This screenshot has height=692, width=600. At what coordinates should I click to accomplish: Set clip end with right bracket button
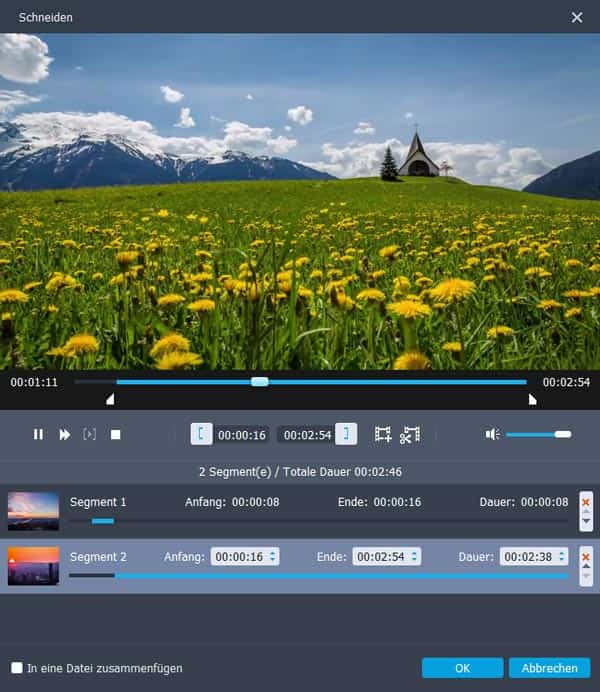[x=346, y=434]
